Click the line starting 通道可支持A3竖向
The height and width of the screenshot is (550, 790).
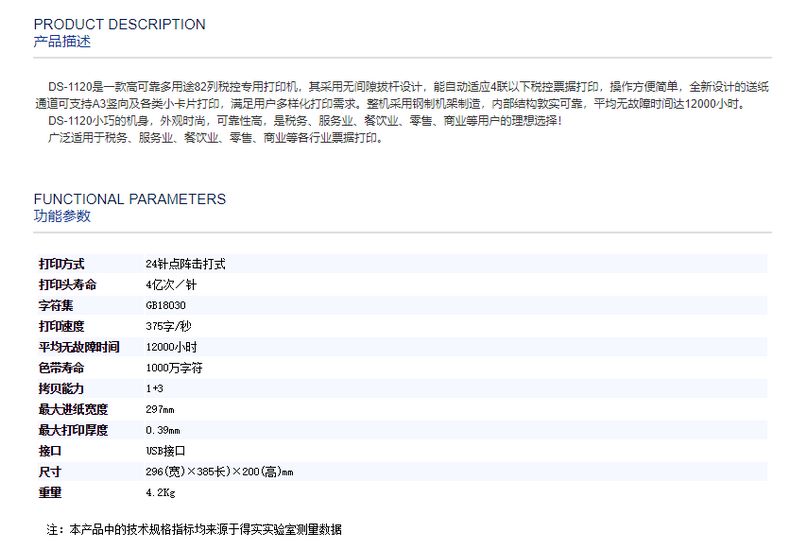(390, 104)
